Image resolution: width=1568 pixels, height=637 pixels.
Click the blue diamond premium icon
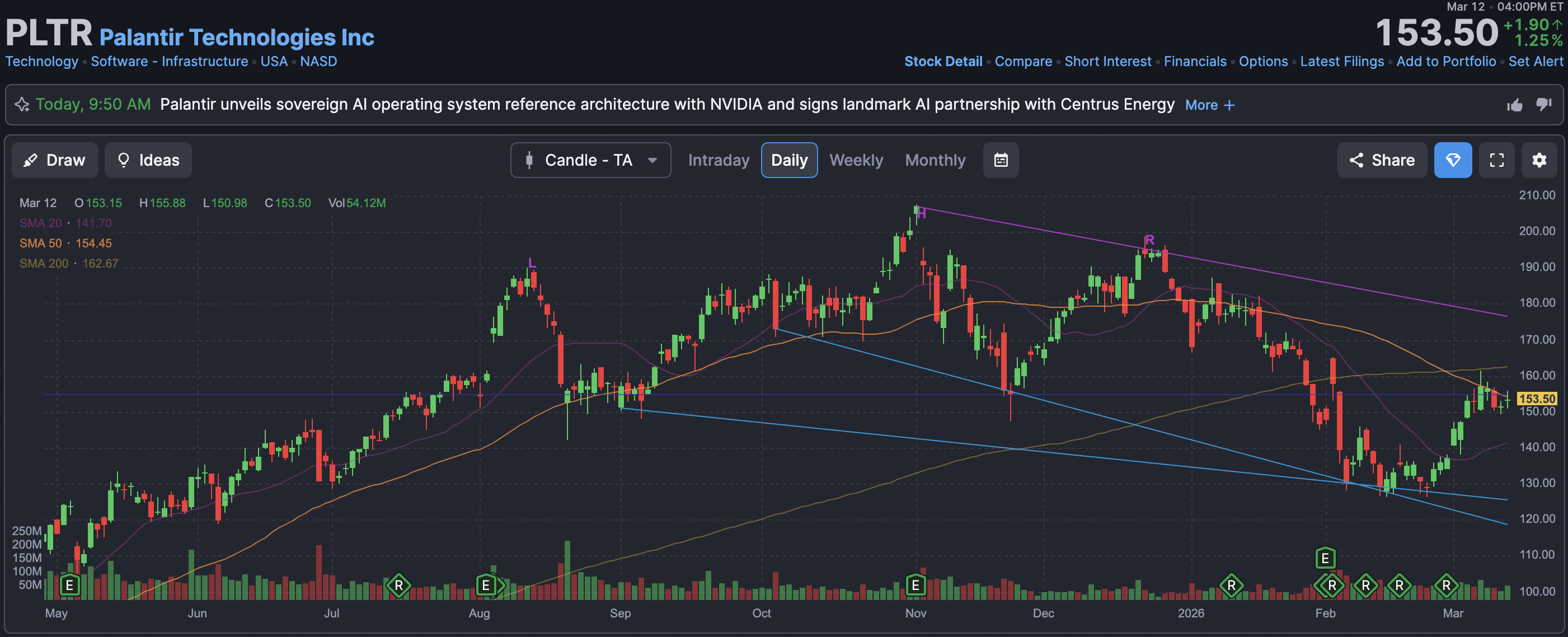[x=1452, y=160]
